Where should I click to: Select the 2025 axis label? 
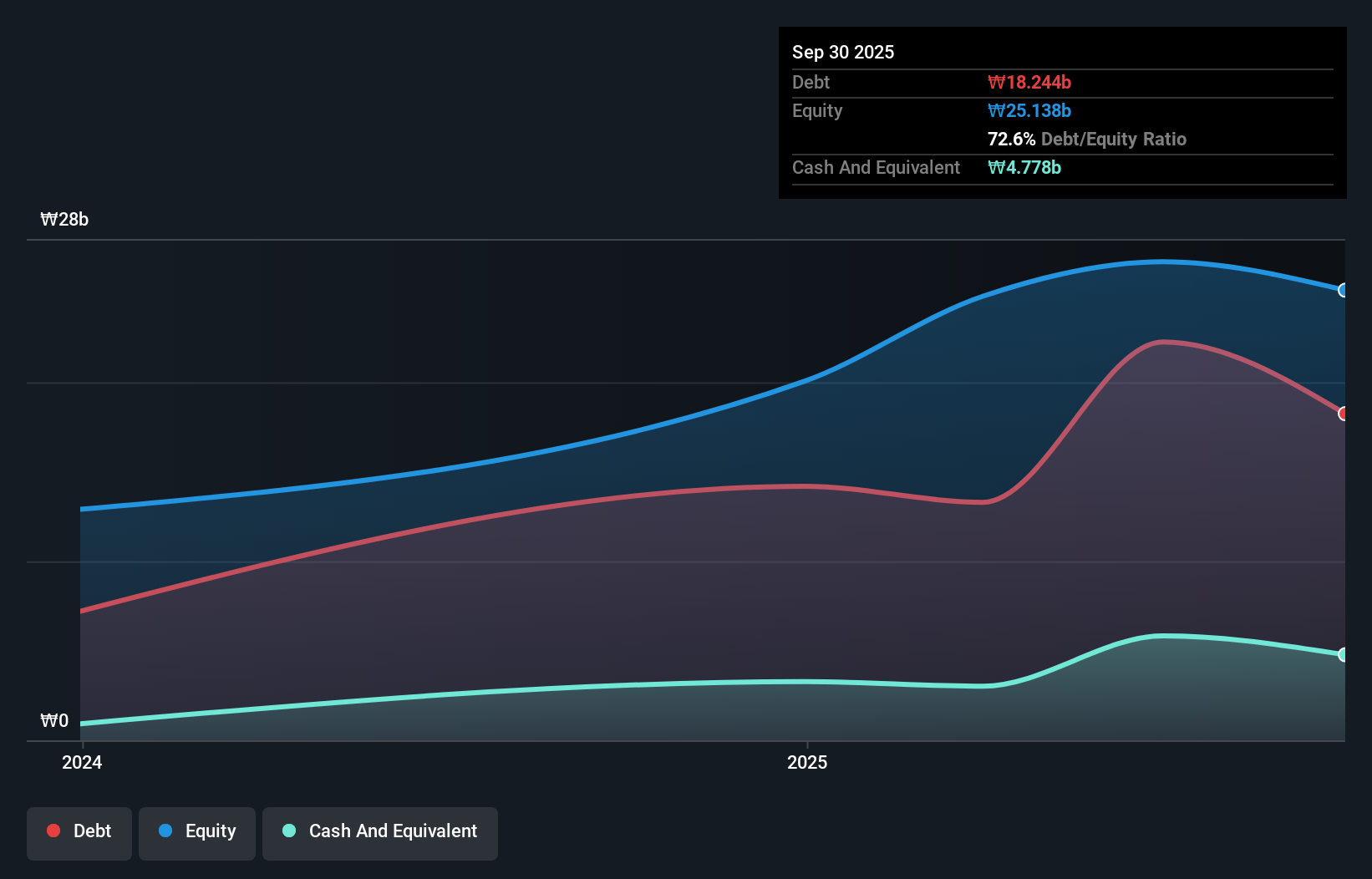pos(806,762)
